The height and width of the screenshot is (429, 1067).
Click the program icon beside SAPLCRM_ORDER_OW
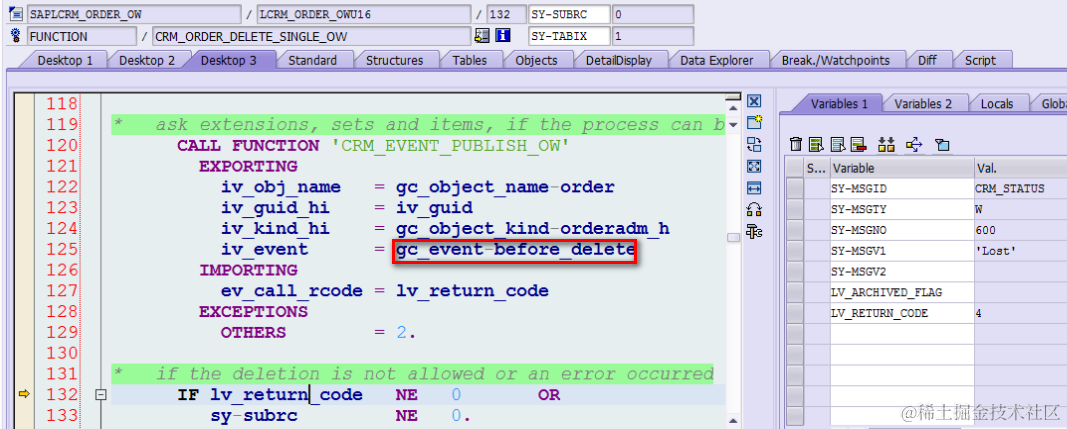pos(16,14)
